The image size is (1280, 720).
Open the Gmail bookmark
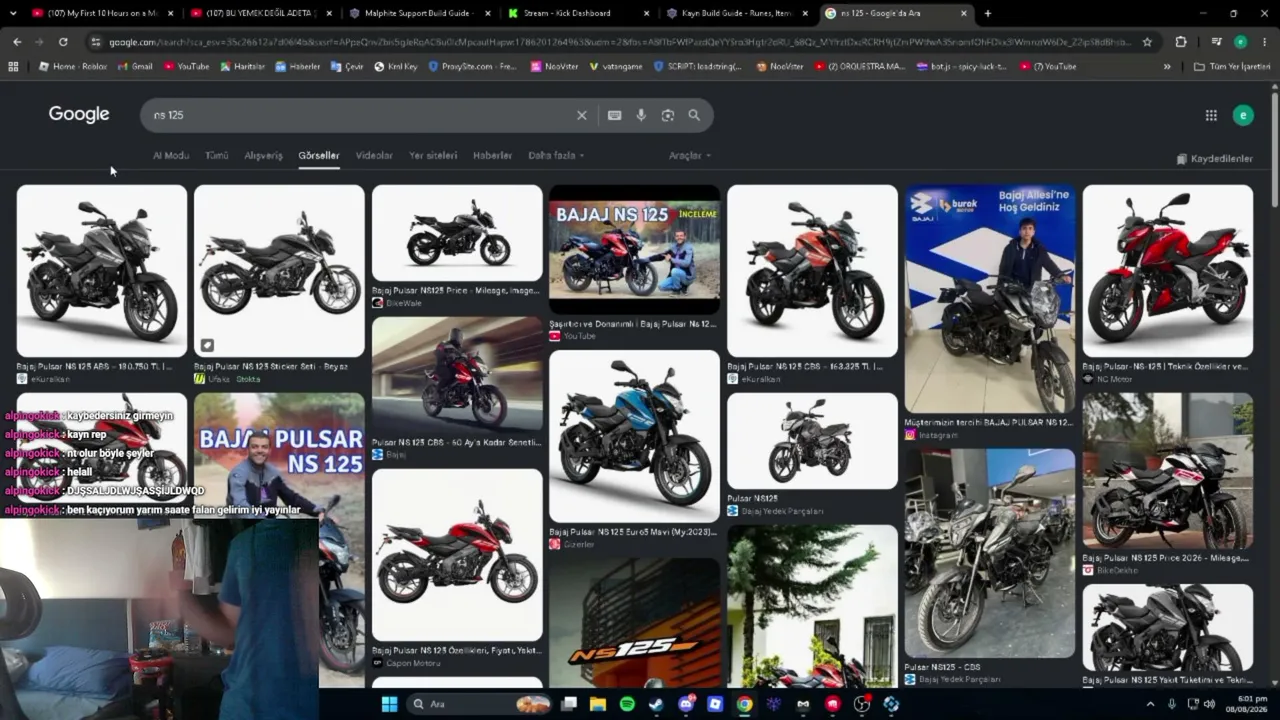[135, 66]
